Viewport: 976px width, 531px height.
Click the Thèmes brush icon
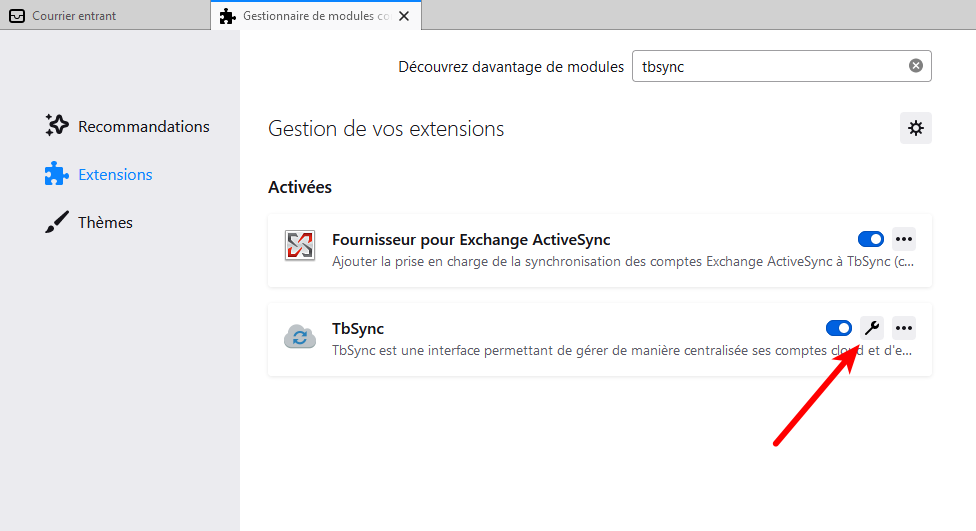(57, 222)
